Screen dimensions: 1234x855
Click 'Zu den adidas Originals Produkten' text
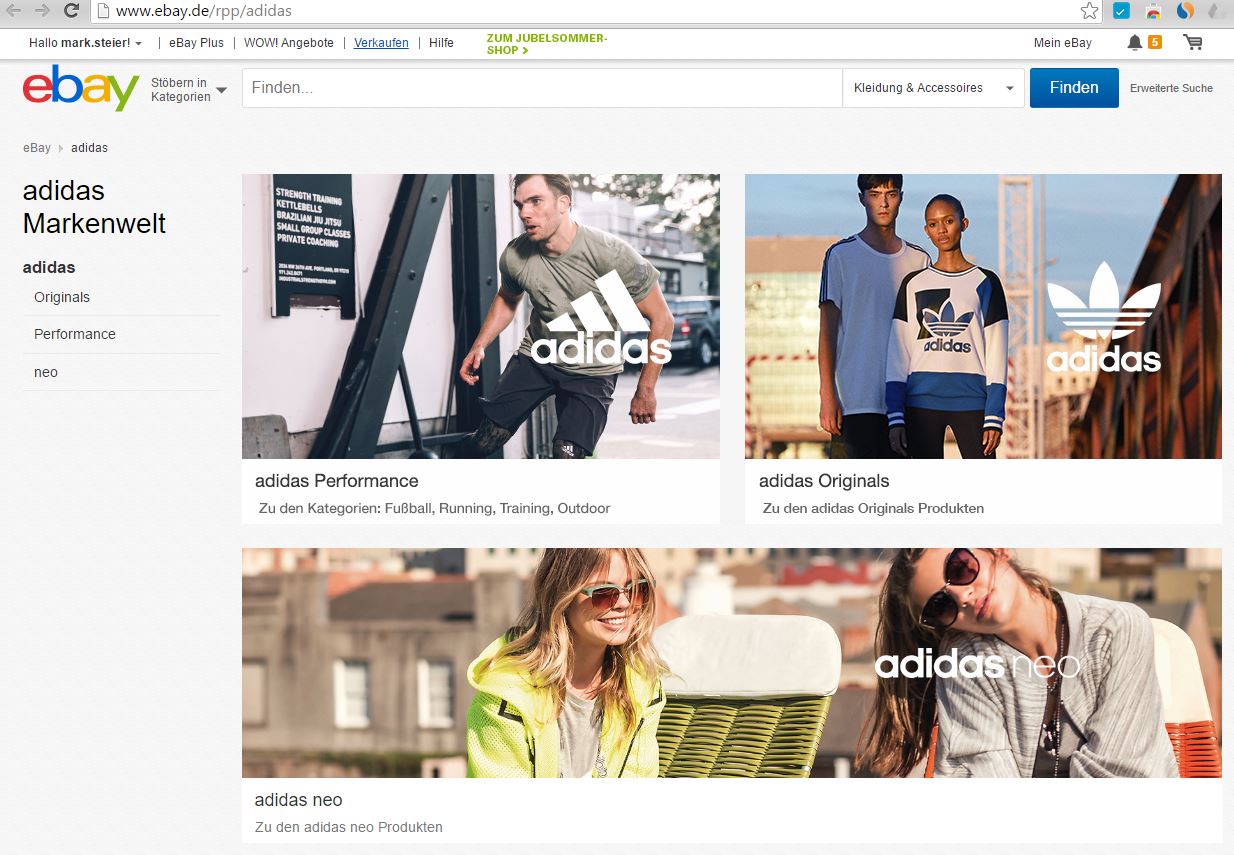(873, 508)
